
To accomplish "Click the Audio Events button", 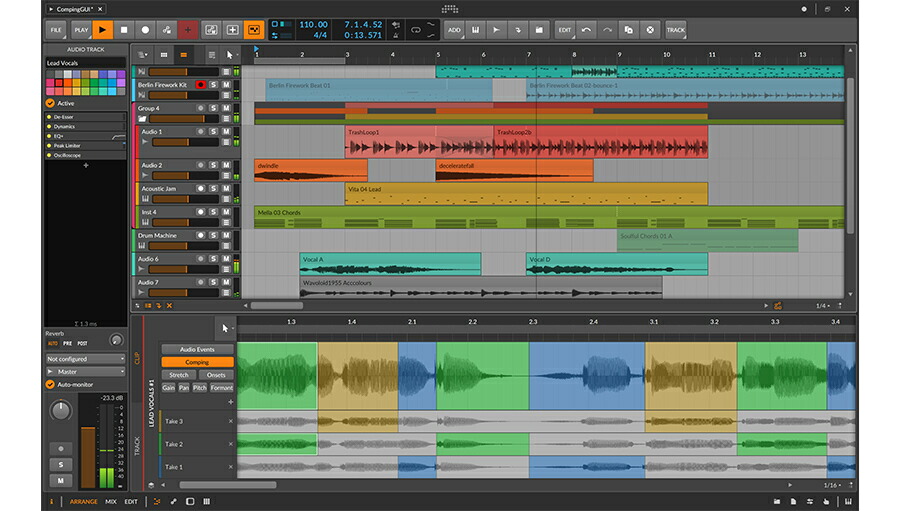I will click(x=197, y=349).
